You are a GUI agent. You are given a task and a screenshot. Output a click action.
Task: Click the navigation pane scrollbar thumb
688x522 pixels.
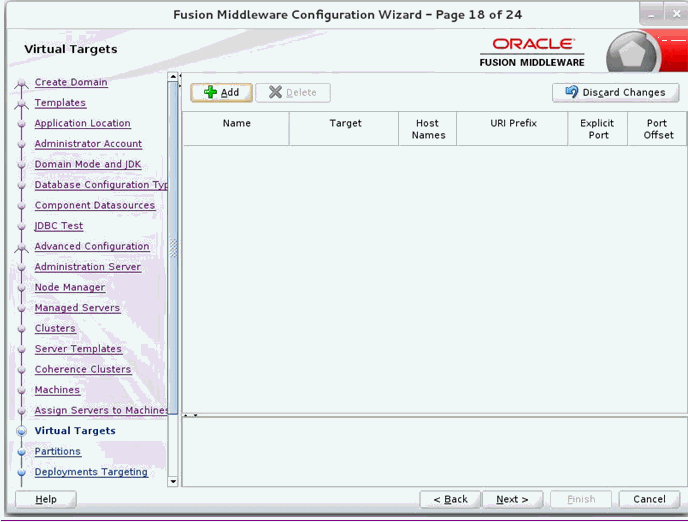(173, 248)
